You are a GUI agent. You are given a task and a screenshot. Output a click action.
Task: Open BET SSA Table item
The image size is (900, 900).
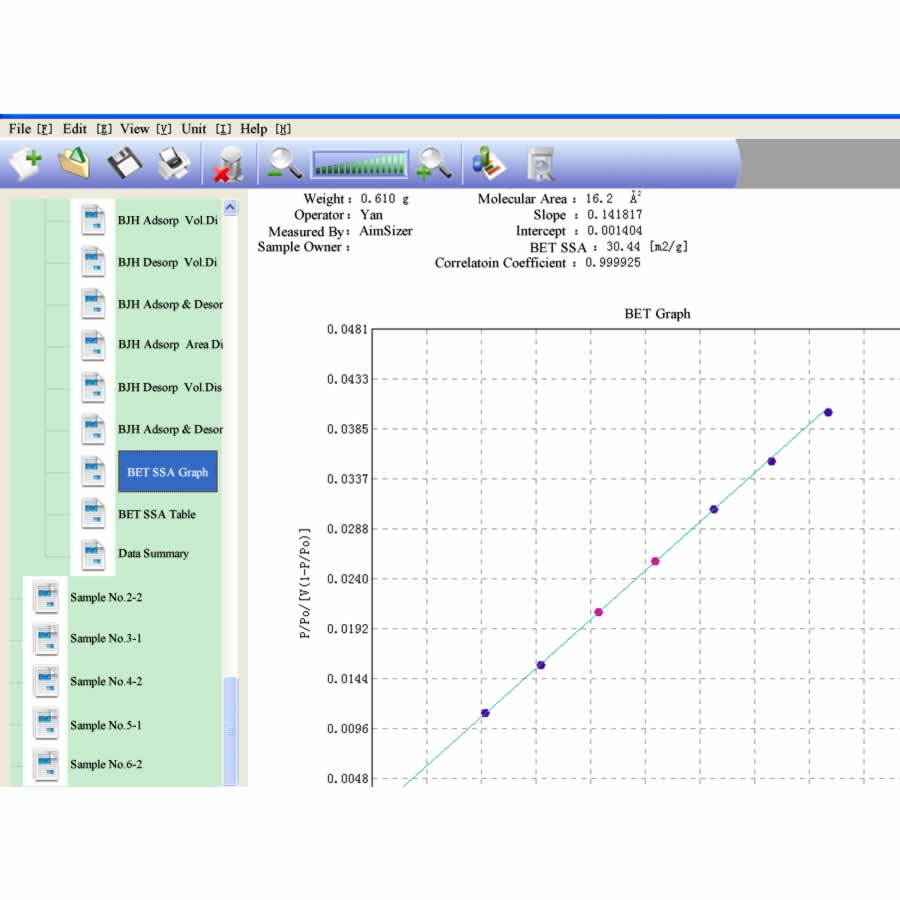pyautogui.click(x=157, y=514)
